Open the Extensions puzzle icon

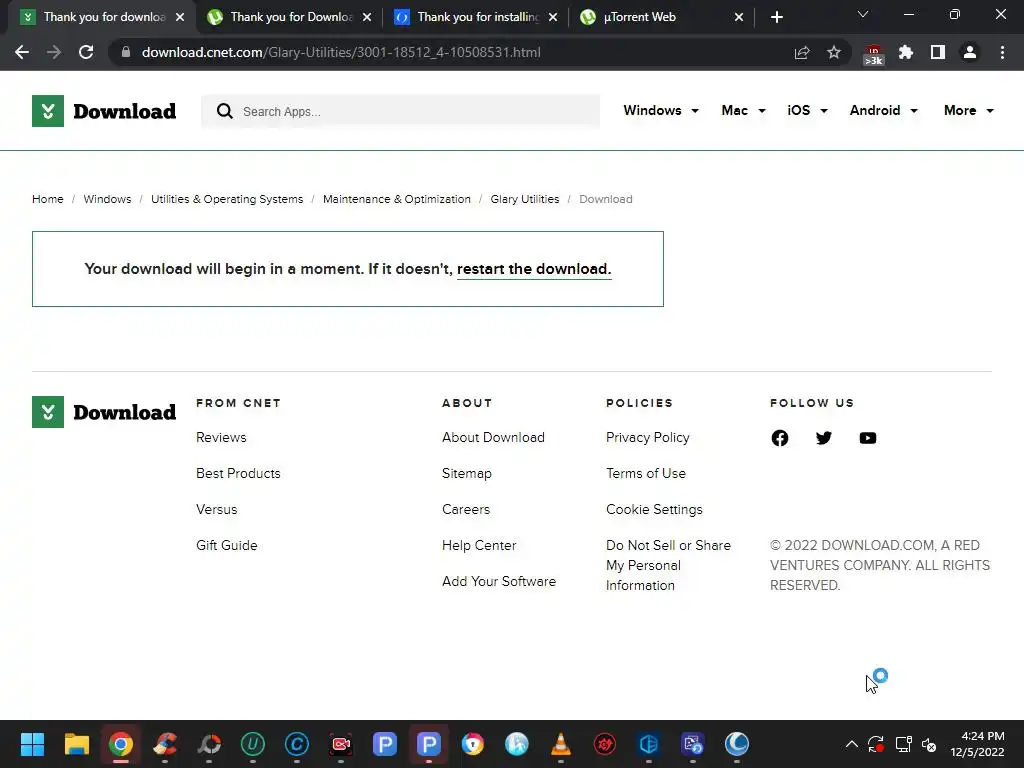[906, 52]
